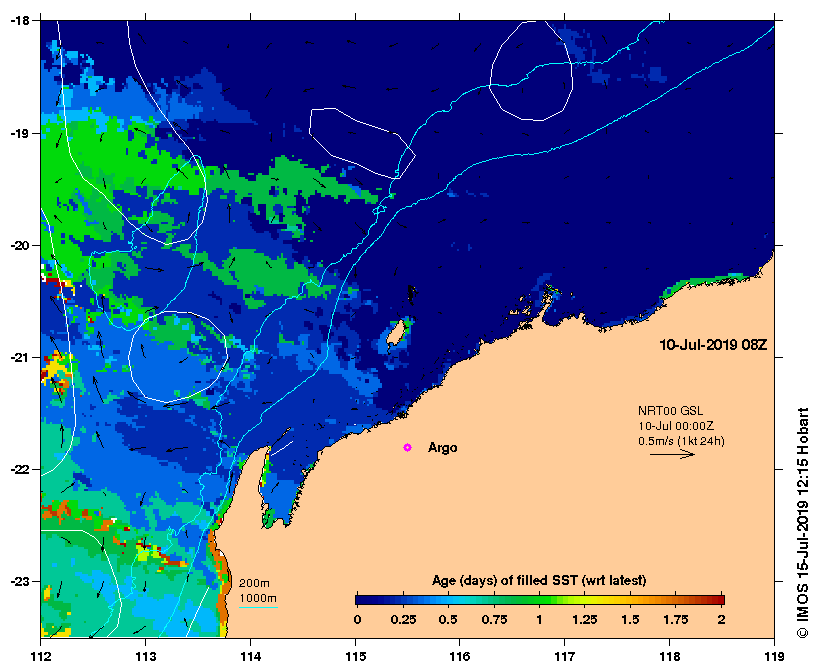Click the longitude axis label '119'

point(774,656)
